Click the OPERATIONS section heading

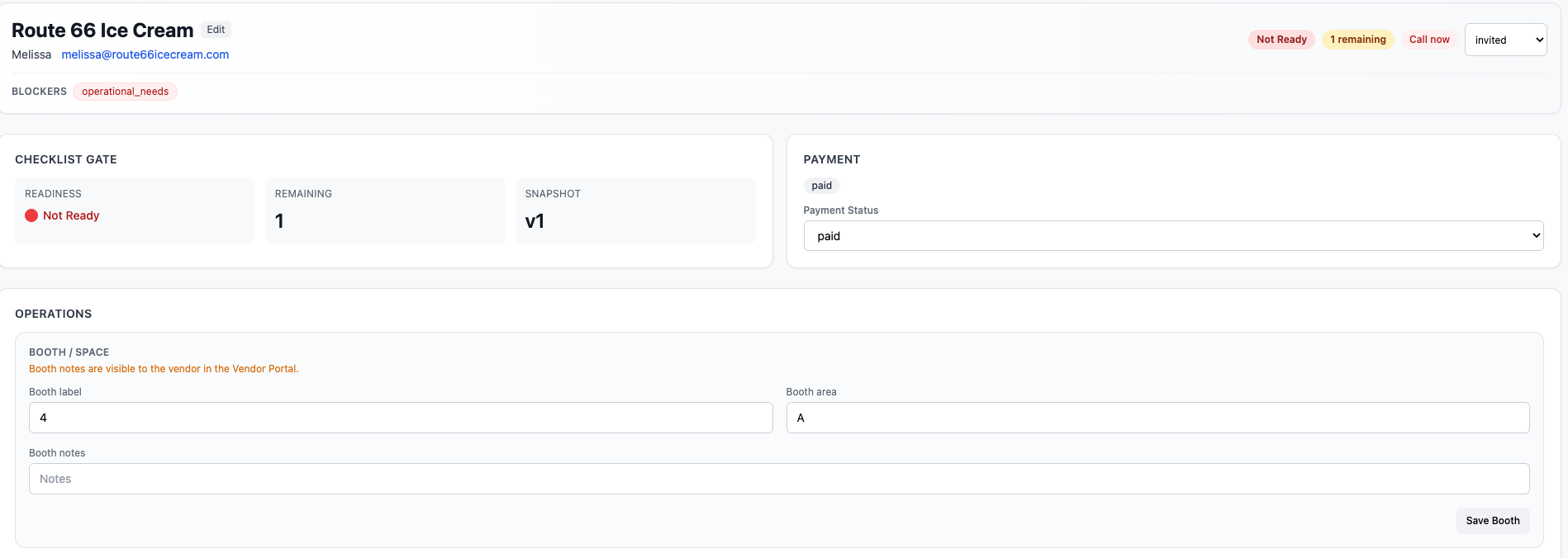[x=54, y=314]
